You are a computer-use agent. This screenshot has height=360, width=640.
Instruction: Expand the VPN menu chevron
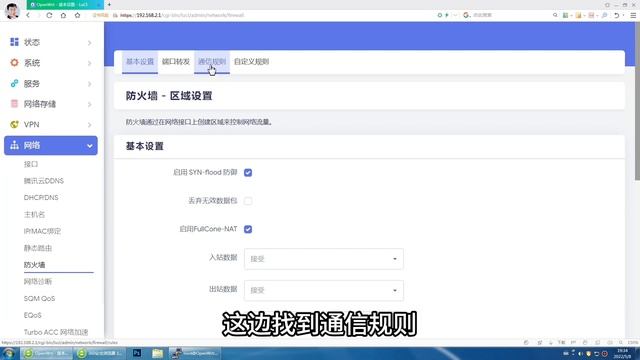(89, 125)
